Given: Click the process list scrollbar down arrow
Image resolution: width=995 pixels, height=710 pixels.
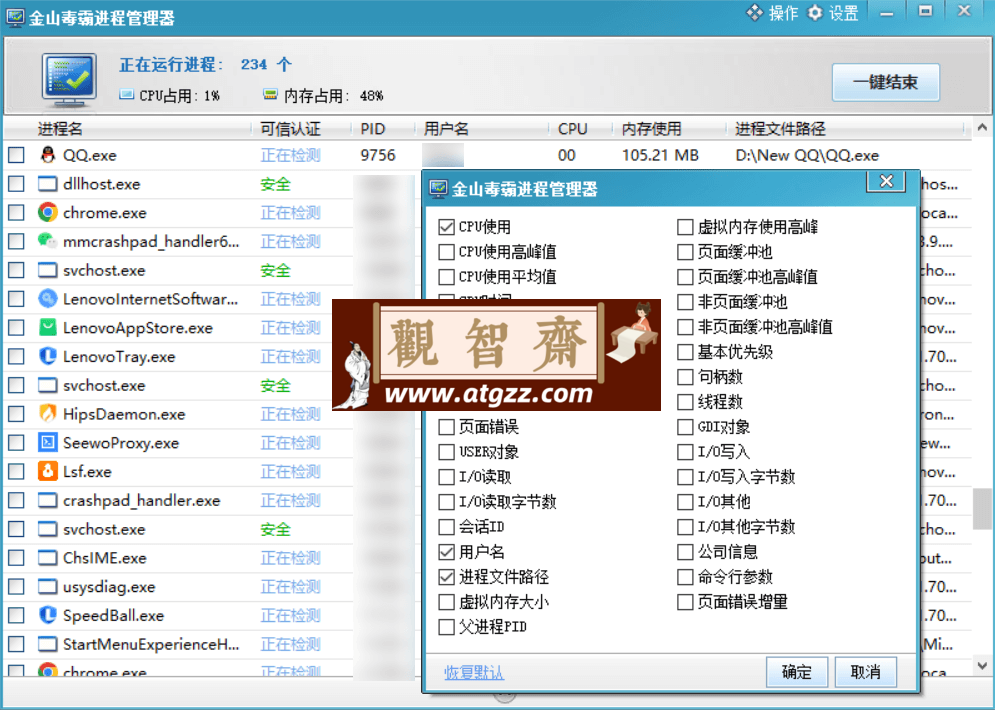Looking at the screenshot, I should click(982, 665).
